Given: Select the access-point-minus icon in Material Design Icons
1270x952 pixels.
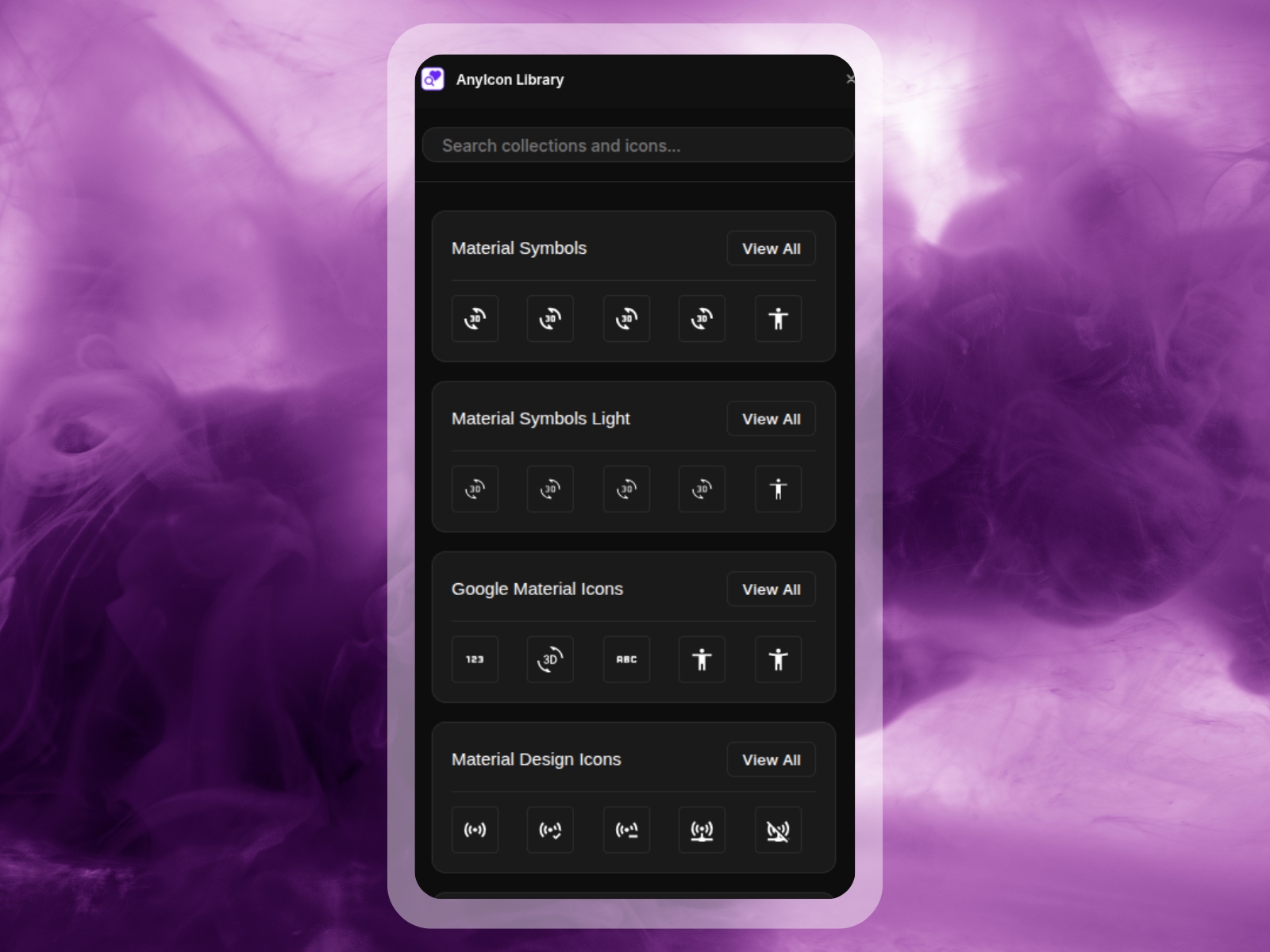Looking at the screenshot, I should 626,830.
